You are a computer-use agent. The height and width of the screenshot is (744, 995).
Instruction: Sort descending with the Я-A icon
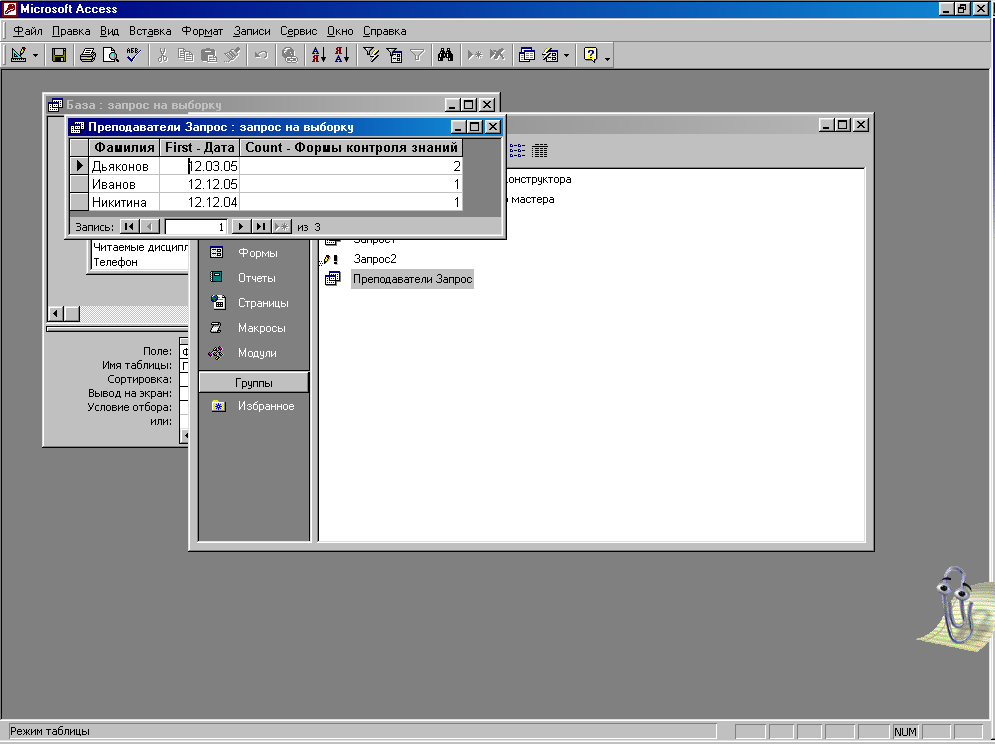coord(342,55)
